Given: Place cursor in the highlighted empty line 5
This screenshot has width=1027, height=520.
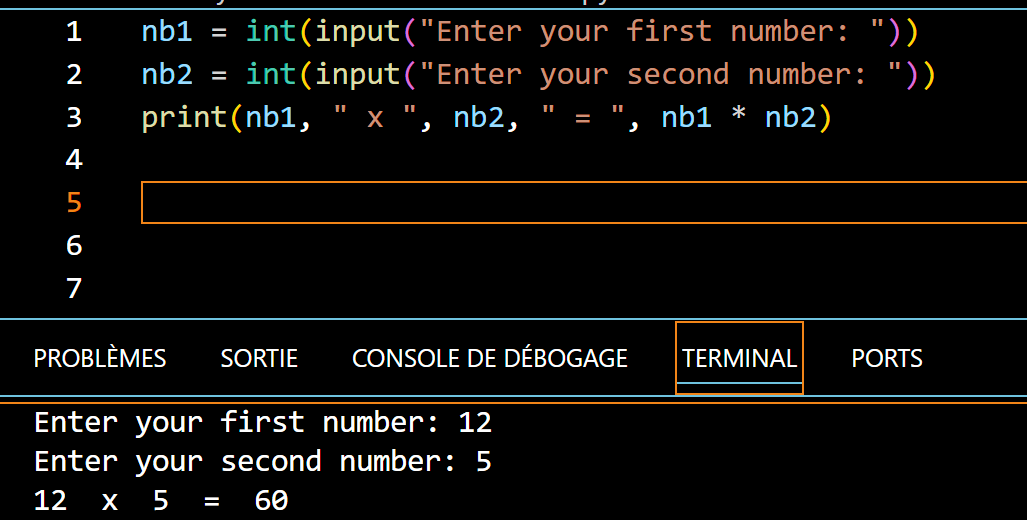Looking at the screenshot, I should point(580,203).
